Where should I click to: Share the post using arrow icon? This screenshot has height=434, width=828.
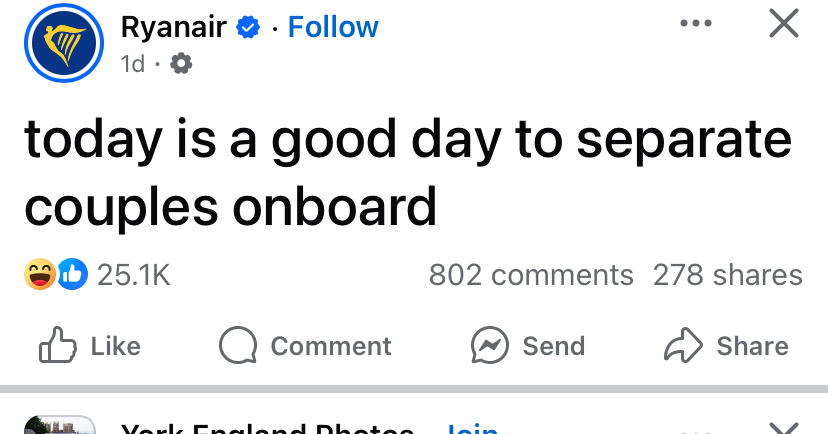pyautogui.click(x=683, y=346)
